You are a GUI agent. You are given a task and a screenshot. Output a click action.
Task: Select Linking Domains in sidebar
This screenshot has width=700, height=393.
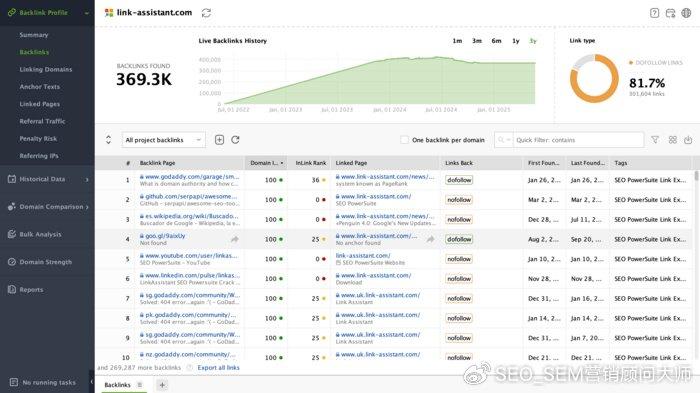click(x=46, y=69)
